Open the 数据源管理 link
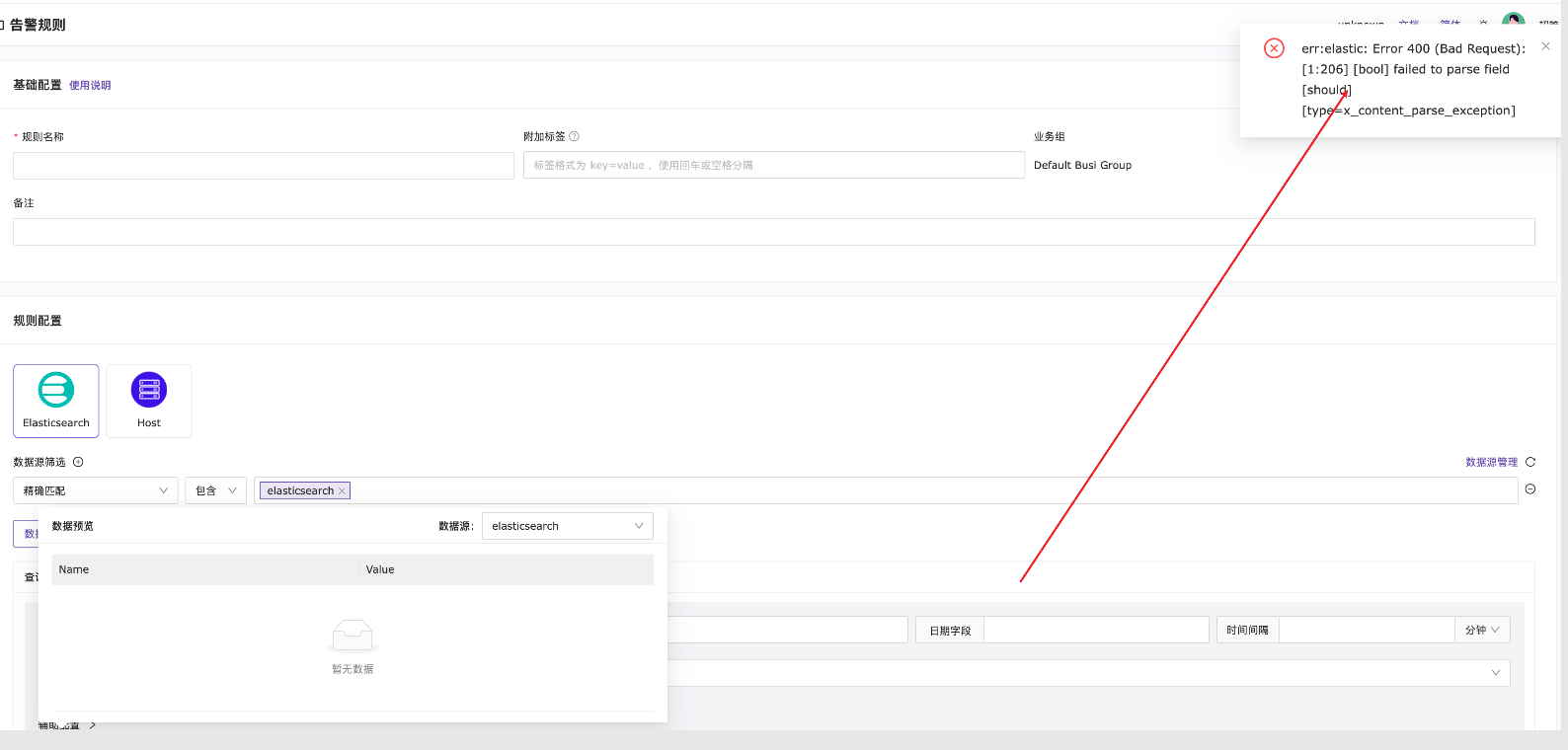This screenshot has height=750, width=1568. pos(1491,462)
